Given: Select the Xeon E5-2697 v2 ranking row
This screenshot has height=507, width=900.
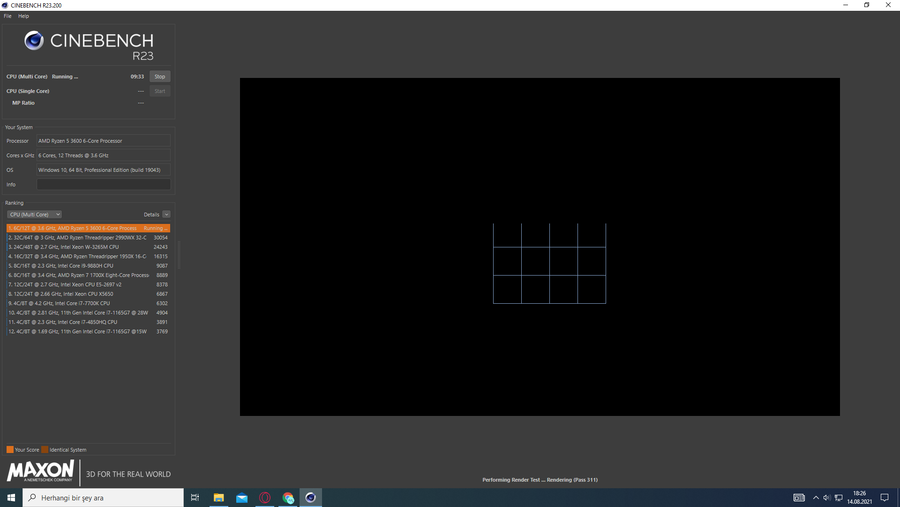Looking at the screenshot, I should [88, 284].
